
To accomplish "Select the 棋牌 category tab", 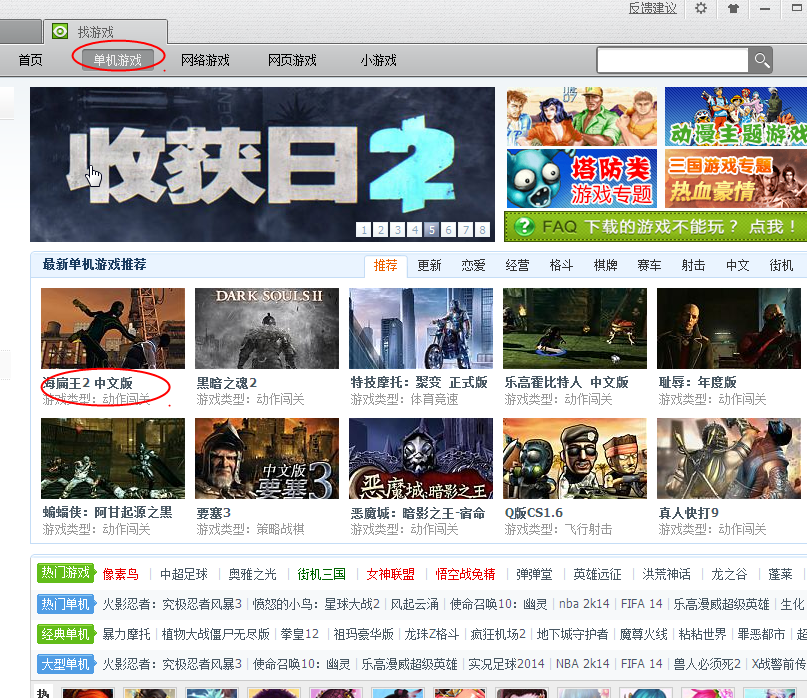I will (605, 266).
